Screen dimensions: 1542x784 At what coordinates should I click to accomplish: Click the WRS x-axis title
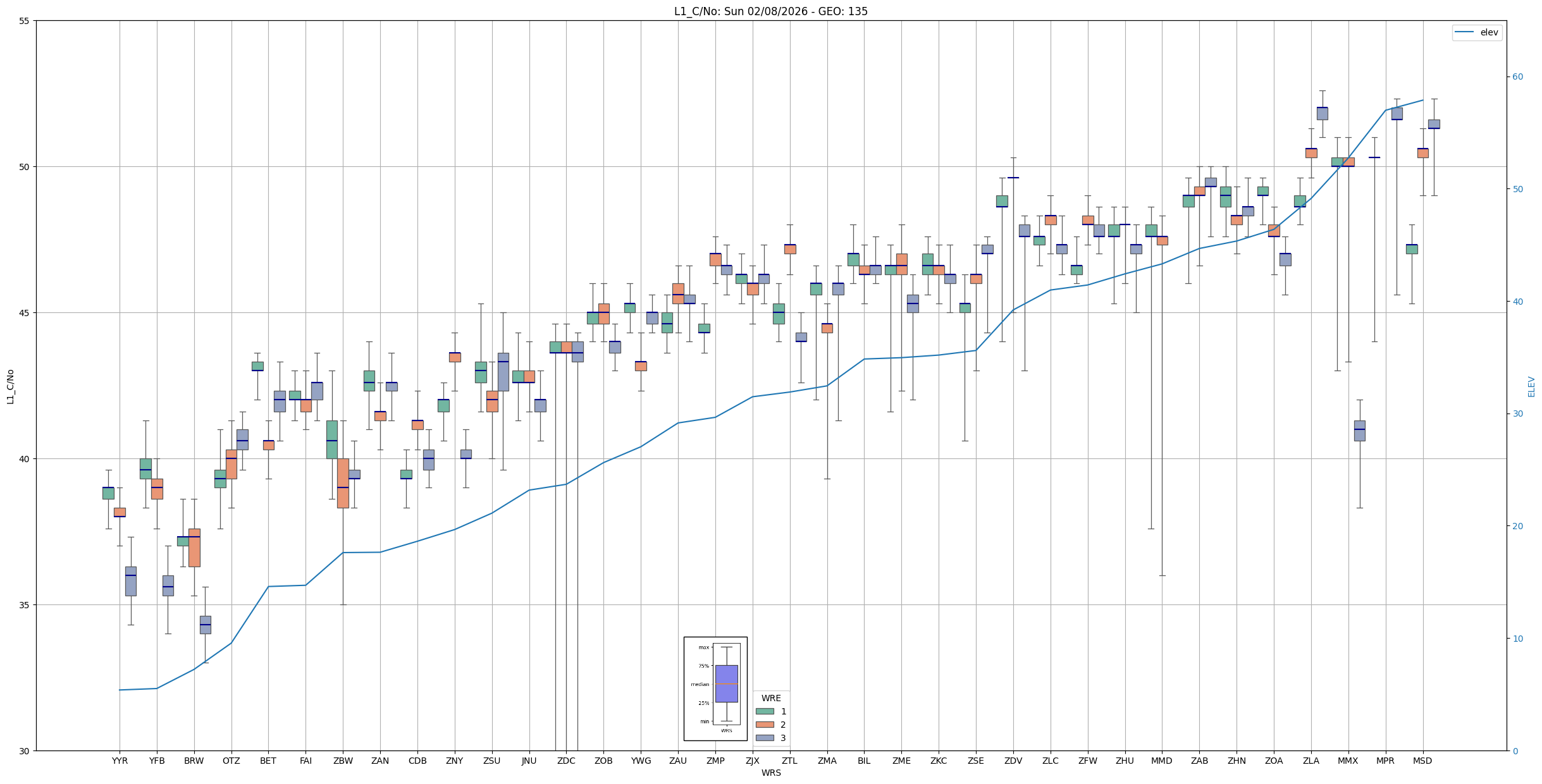click(770, 773)
